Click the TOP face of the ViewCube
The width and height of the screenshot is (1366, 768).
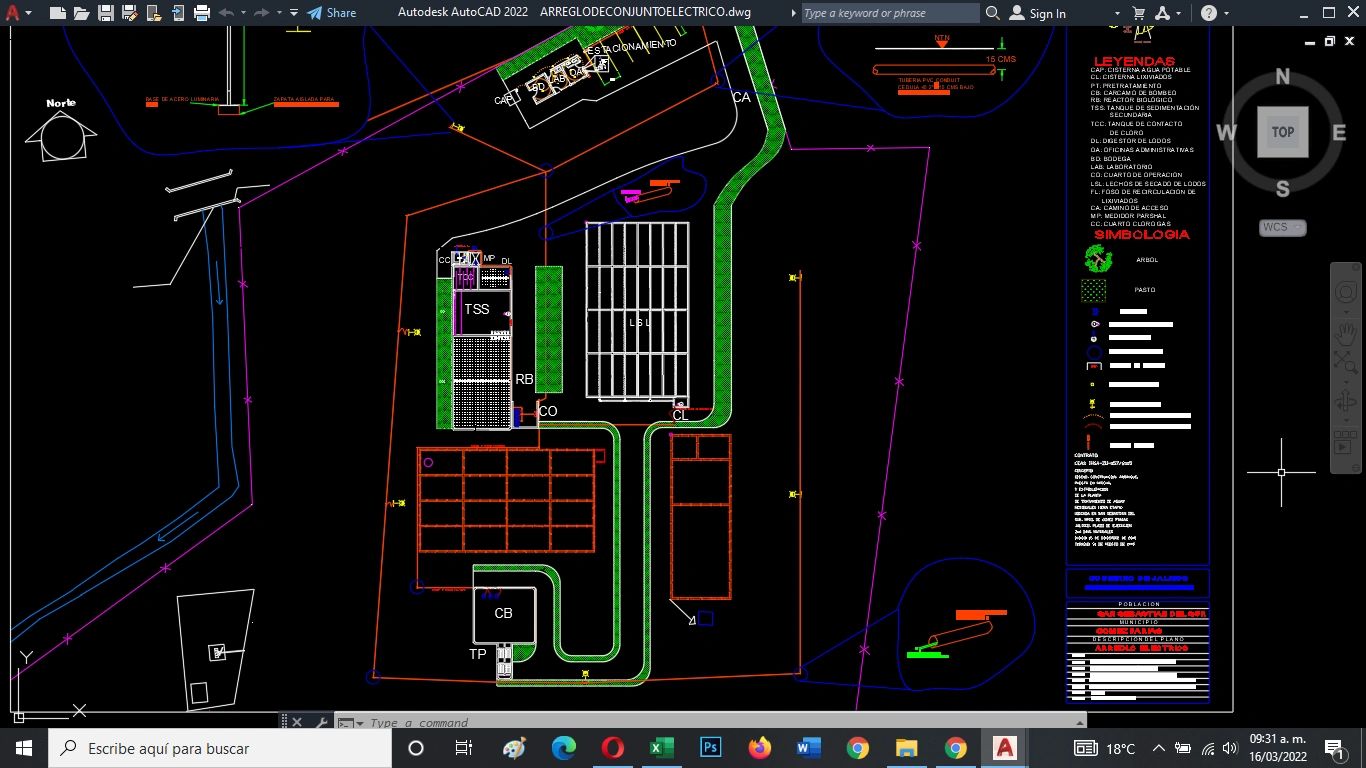coord(1282,132)
